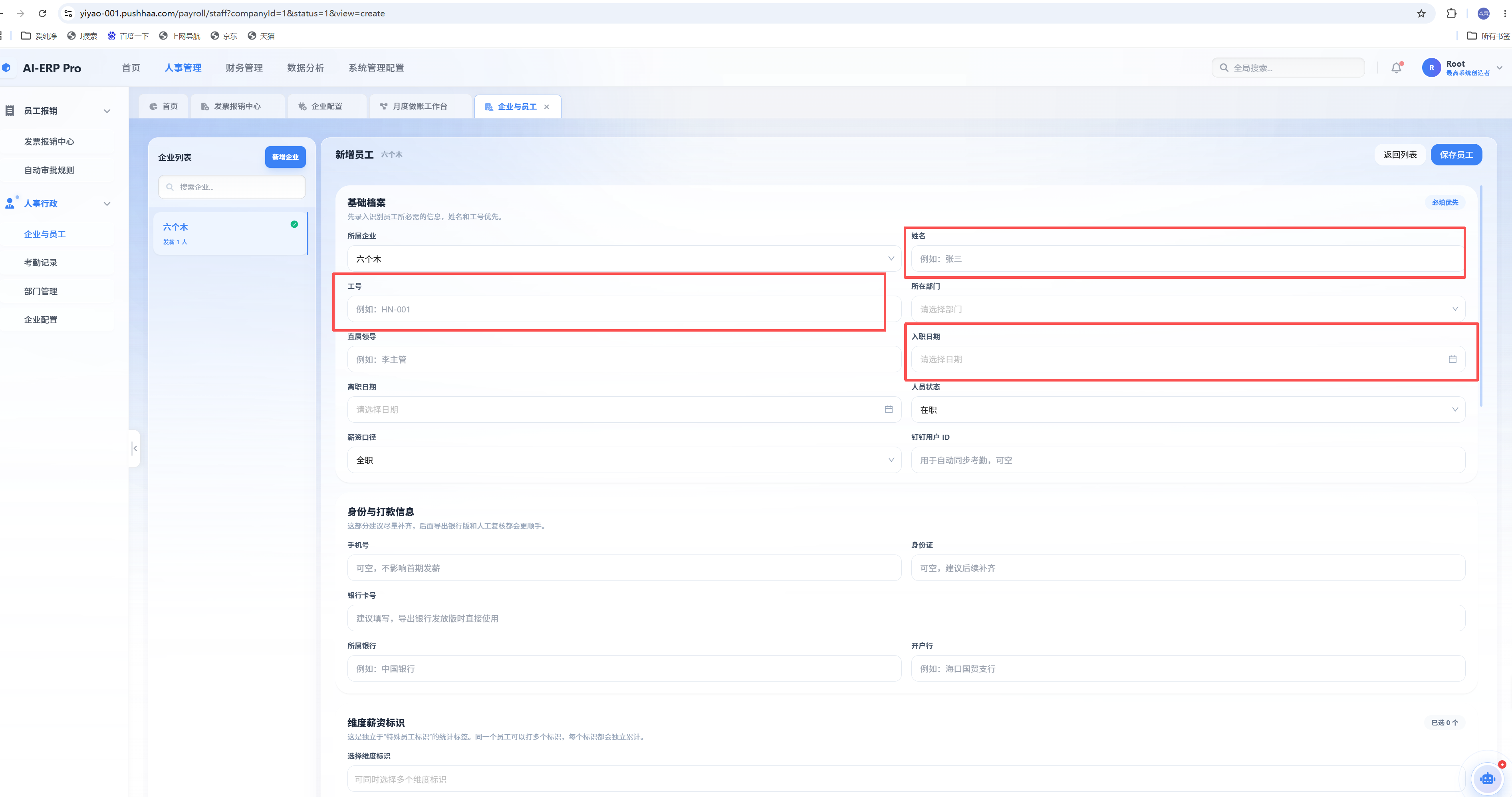Focus the 所属银行 input field
The width and height of the screenshot is (1512, 797).
(624, 668)
